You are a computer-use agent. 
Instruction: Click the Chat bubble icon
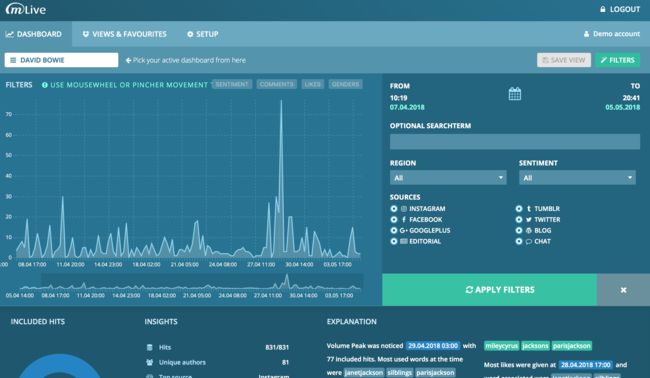point(529,241)
